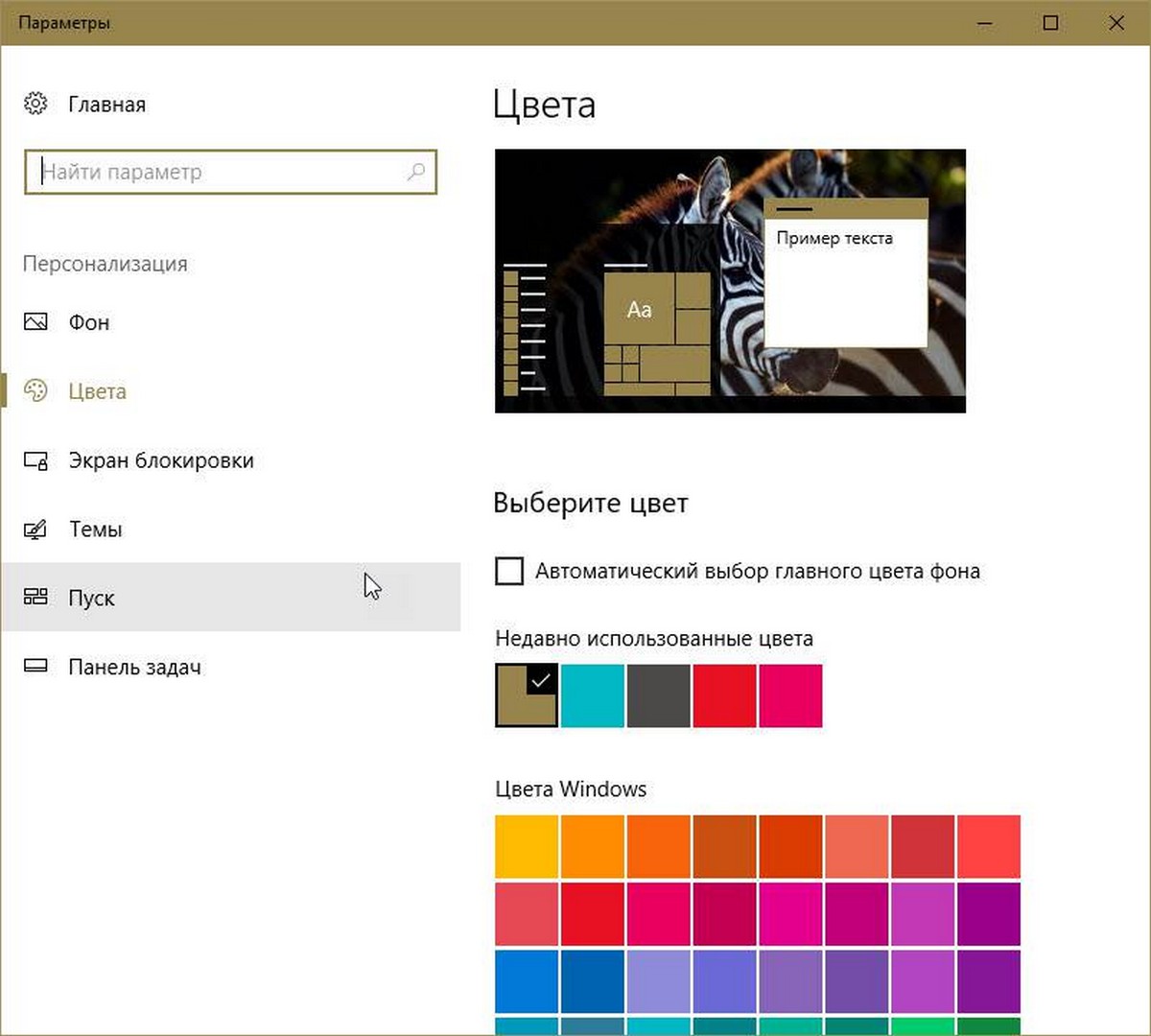The width and height of the screenshot is (1151, 1036).
Task: Go to Экран блокировки settings
Action: [x=230, y=460]
